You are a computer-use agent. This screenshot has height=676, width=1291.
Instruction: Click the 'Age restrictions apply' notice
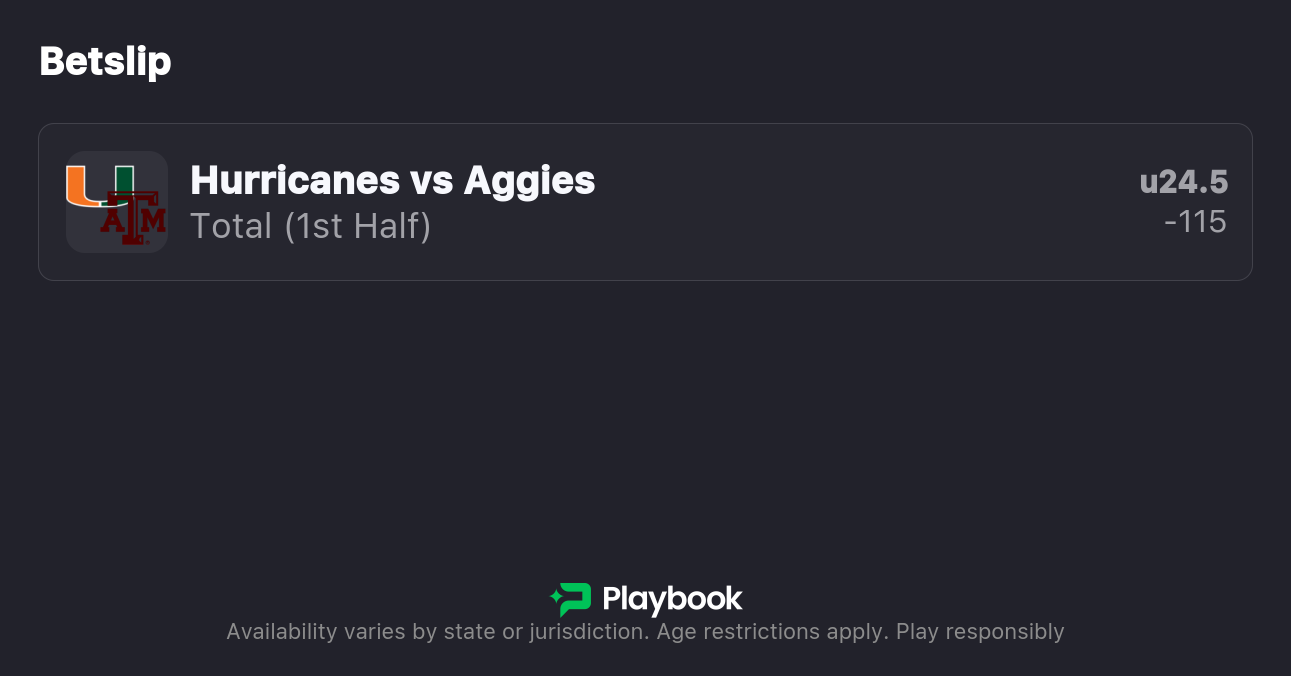pos(771,632)
